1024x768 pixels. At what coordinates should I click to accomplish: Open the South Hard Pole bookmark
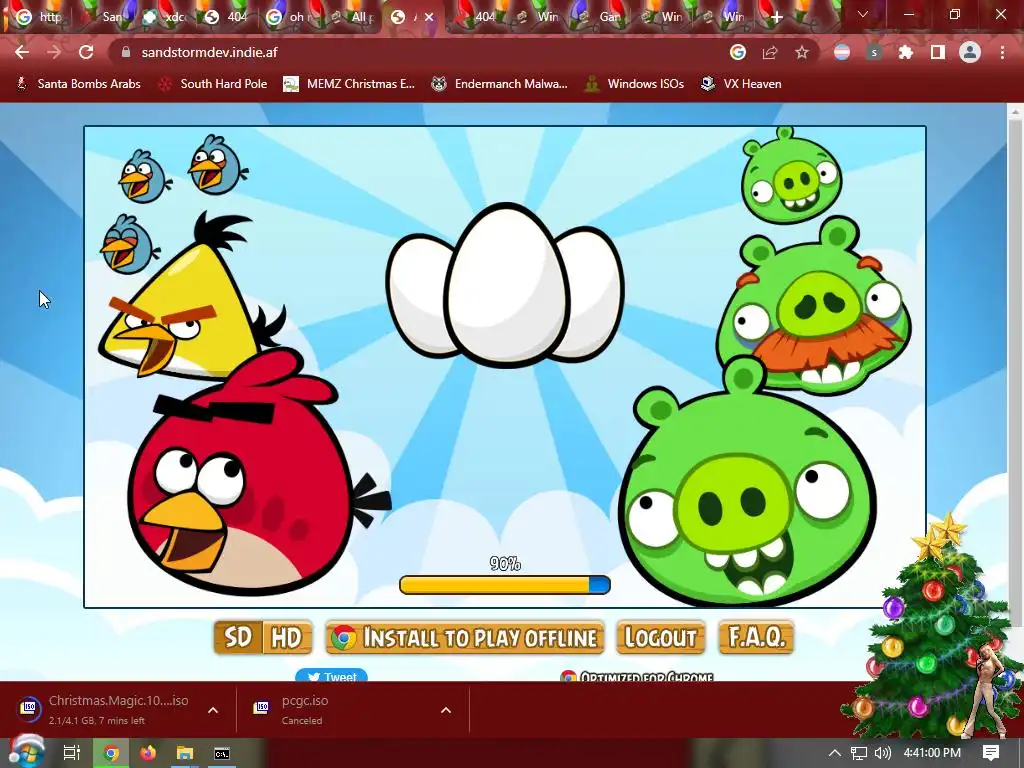(x=214, y=84)
